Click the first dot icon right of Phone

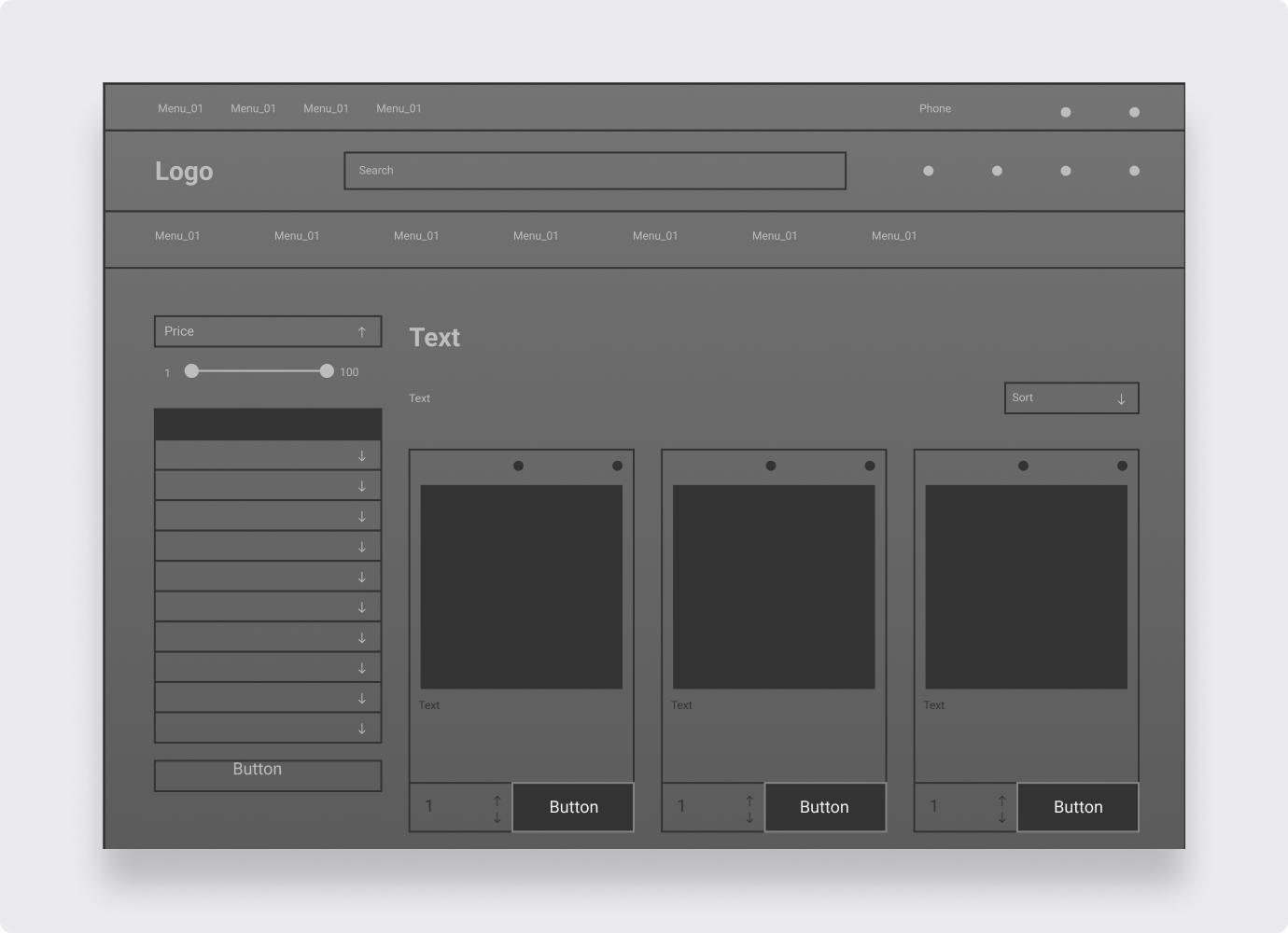[x=1066, y=112]
